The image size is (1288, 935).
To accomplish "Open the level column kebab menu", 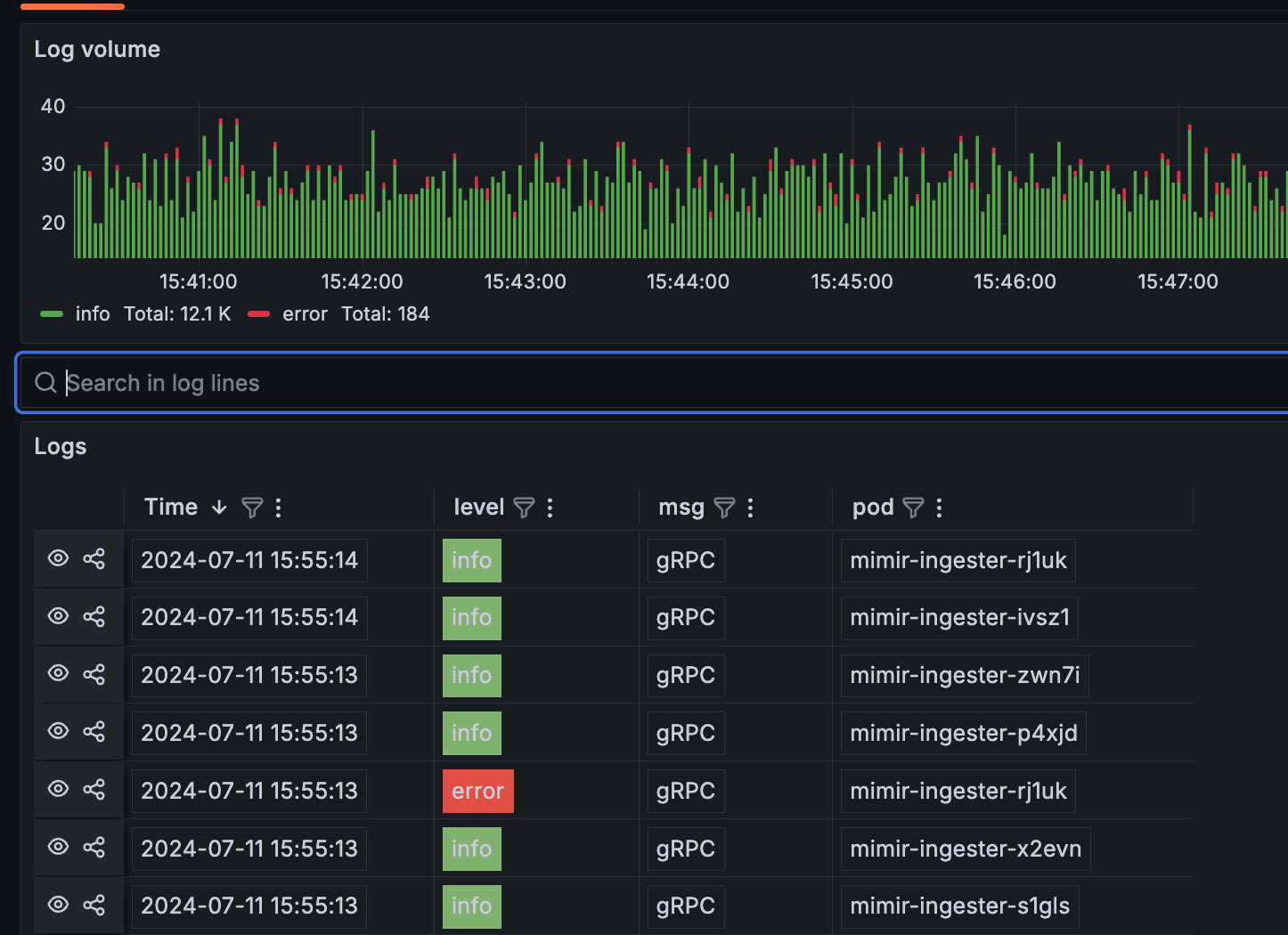I will (550, 508).
